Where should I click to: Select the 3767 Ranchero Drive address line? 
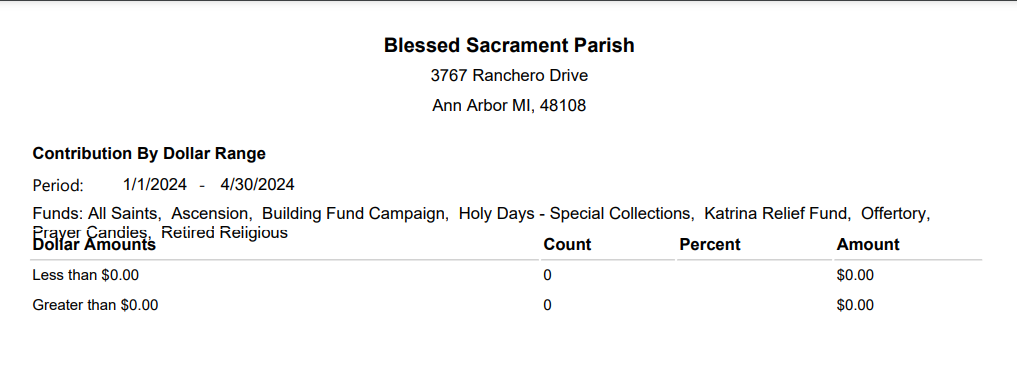[x=509, y=76]
